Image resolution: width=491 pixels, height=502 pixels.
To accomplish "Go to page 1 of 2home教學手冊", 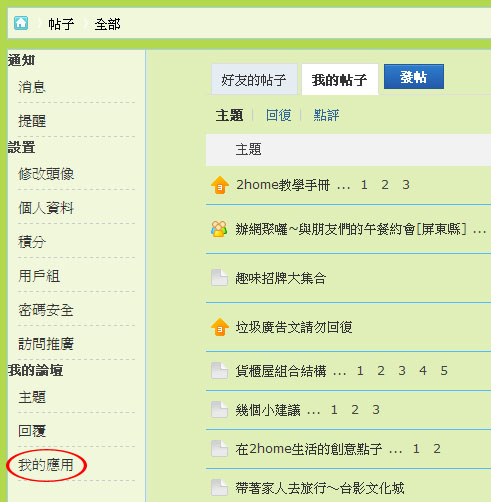I will click(364, 185).
